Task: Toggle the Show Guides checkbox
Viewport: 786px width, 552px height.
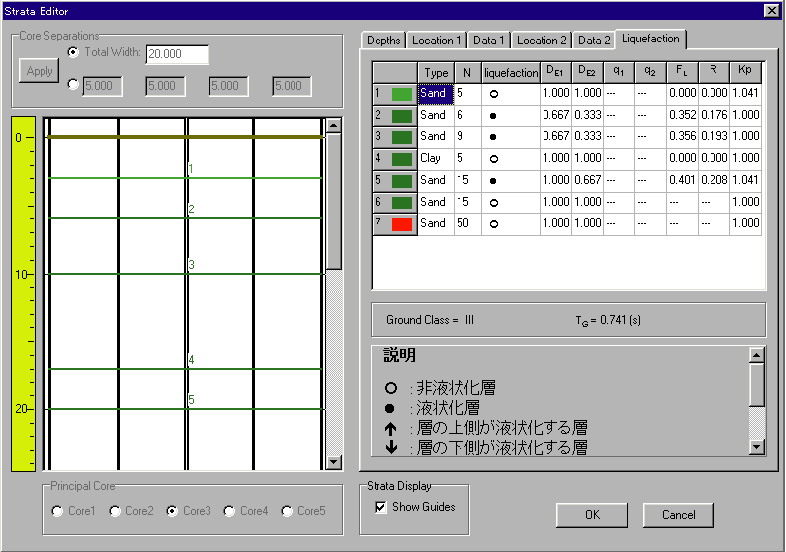Action: pos(380,507)
